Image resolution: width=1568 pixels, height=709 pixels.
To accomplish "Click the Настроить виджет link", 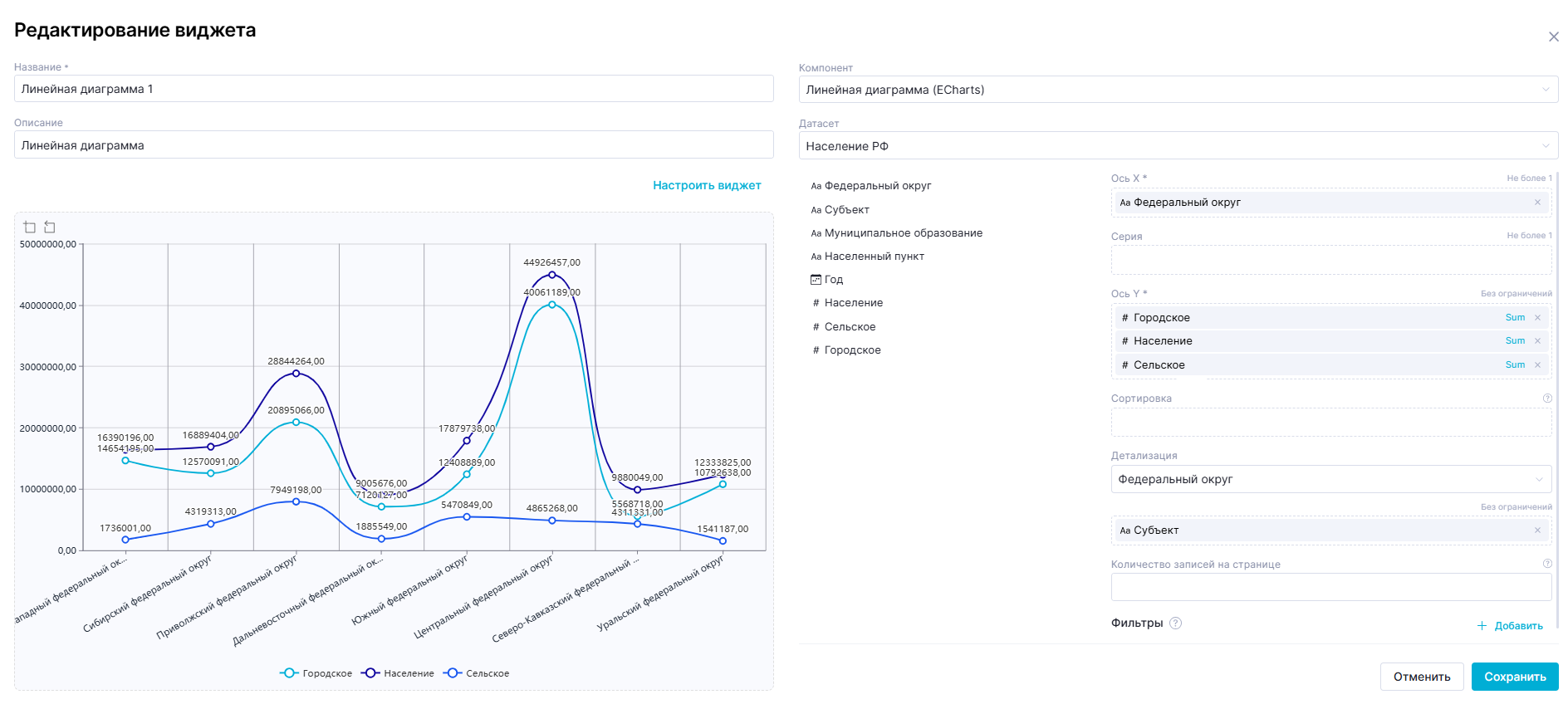I will tap(707, 185).
